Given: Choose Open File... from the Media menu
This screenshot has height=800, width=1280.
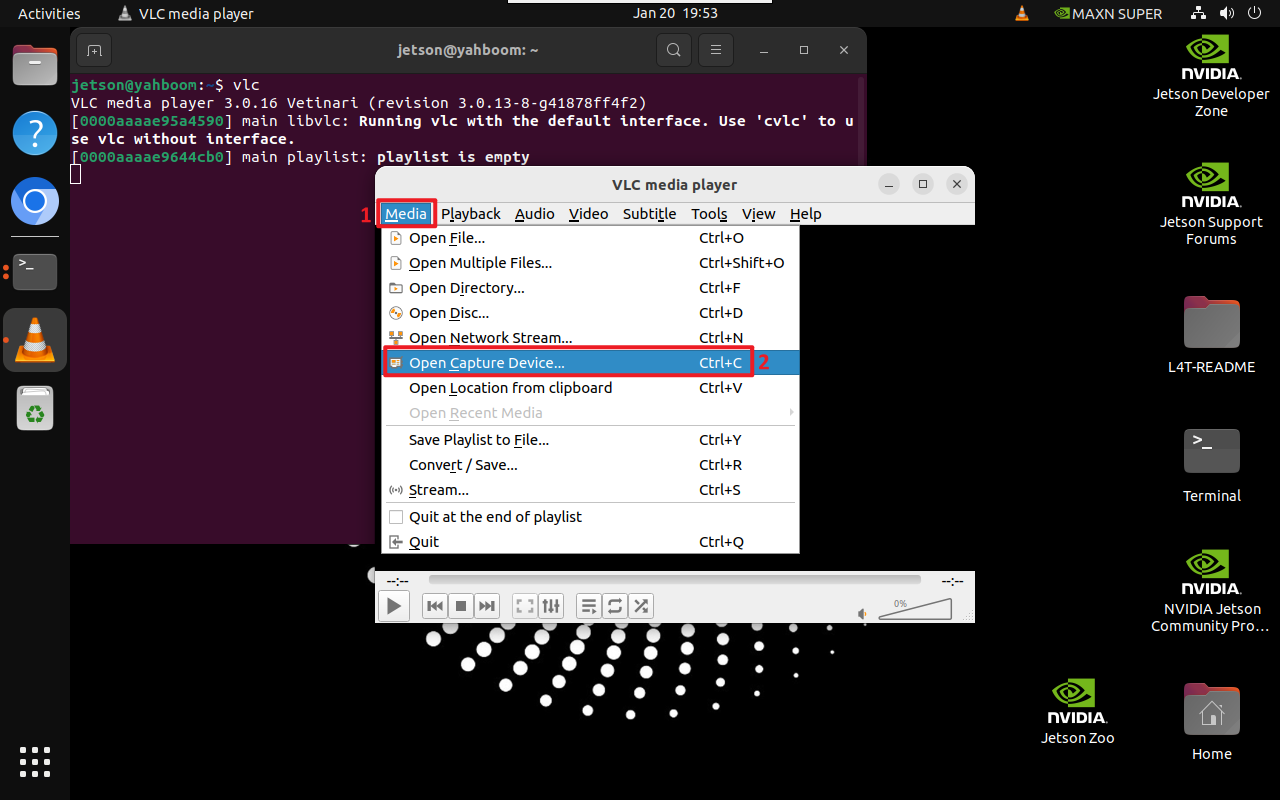Looking at the screenshot, I should tap(590, 238).
